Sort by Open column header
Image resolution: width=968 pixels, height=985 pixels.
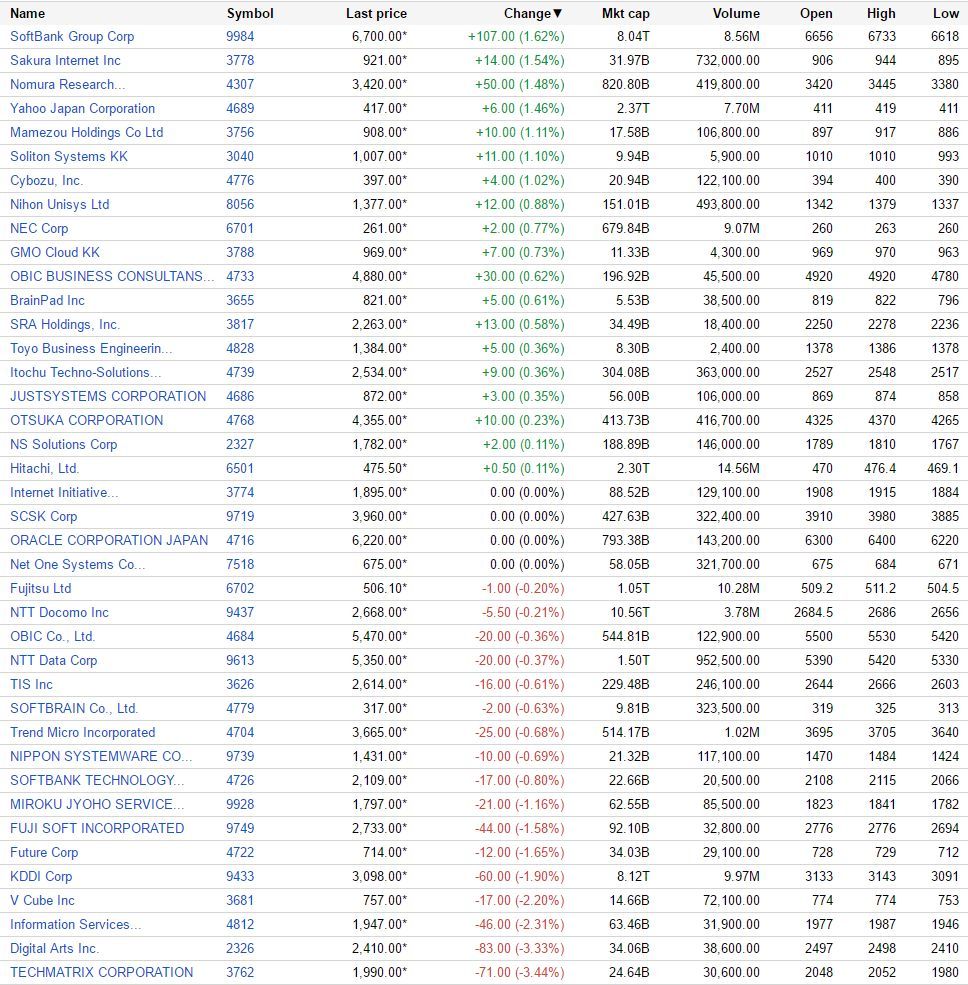[x=816, y=13]
